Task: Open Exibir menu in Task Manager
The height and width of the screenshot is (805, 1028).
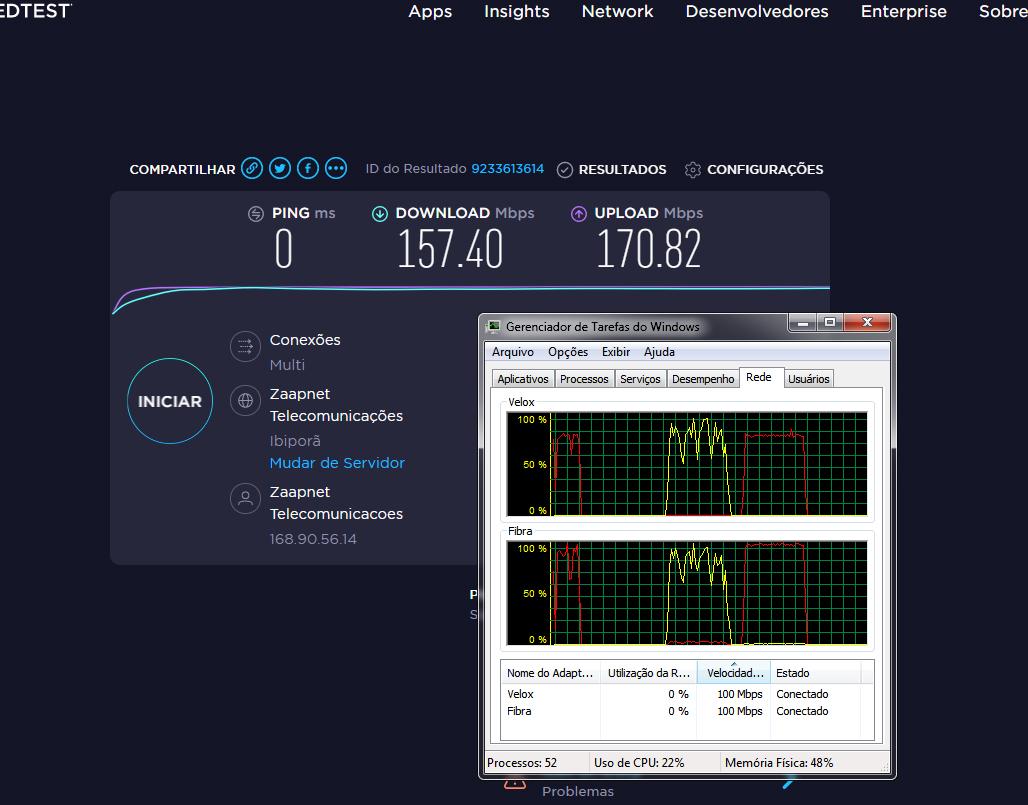Action: coord(616,352)
